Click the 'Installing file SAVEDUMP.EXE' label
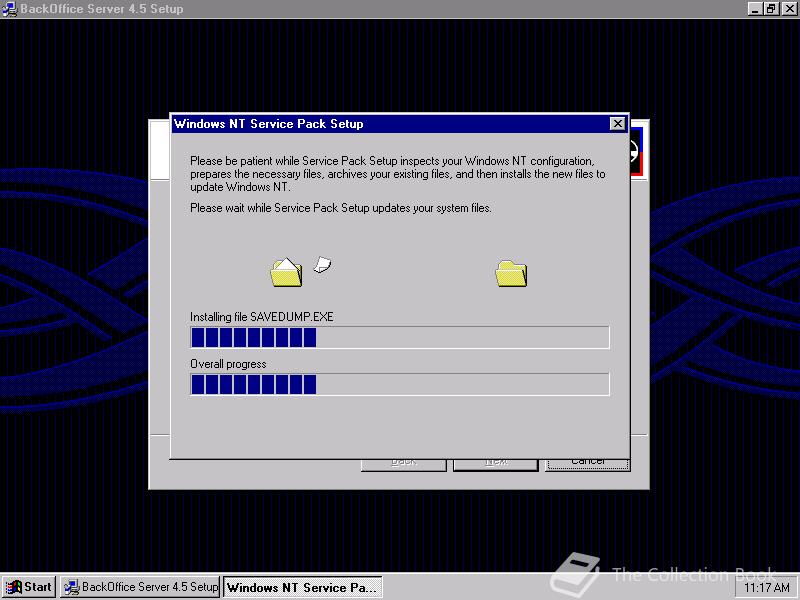This screenshot has height=600, width=800. (262, 317)
